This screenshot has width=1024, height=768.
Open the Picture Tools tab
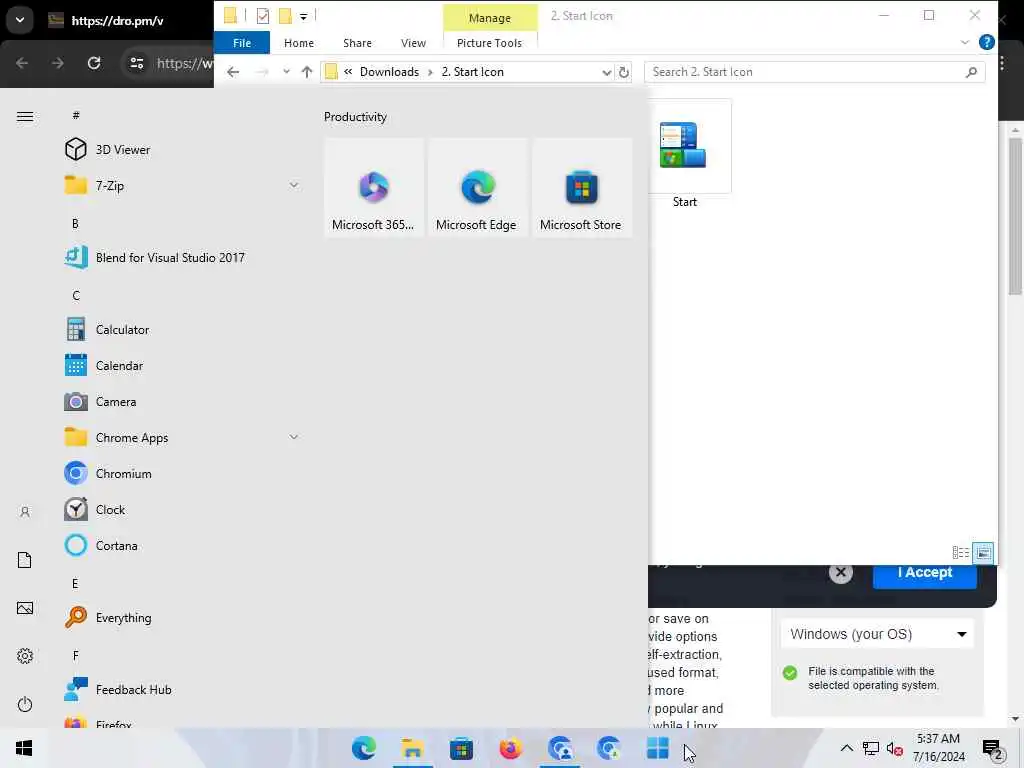(x=489, y=43)
